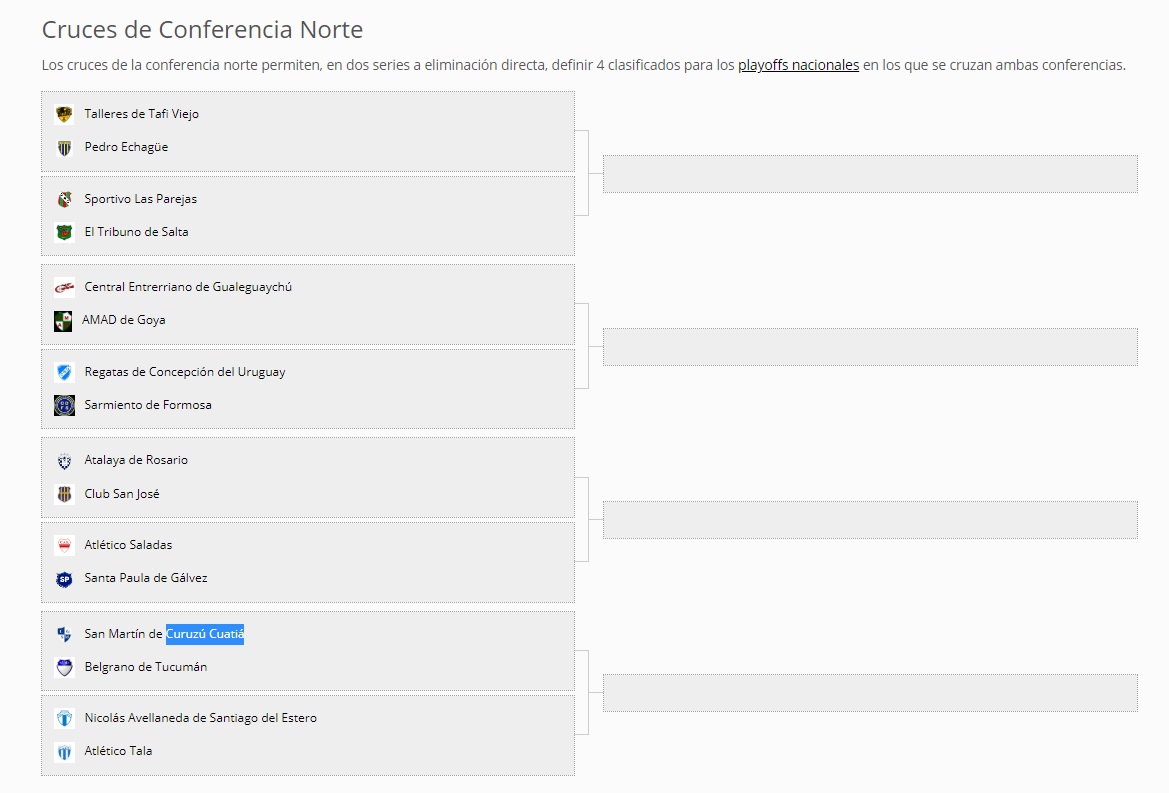1169x793 pixels.
Task: Click the Talleres de Tafí Viejo team logo
Action: [64, 114]
